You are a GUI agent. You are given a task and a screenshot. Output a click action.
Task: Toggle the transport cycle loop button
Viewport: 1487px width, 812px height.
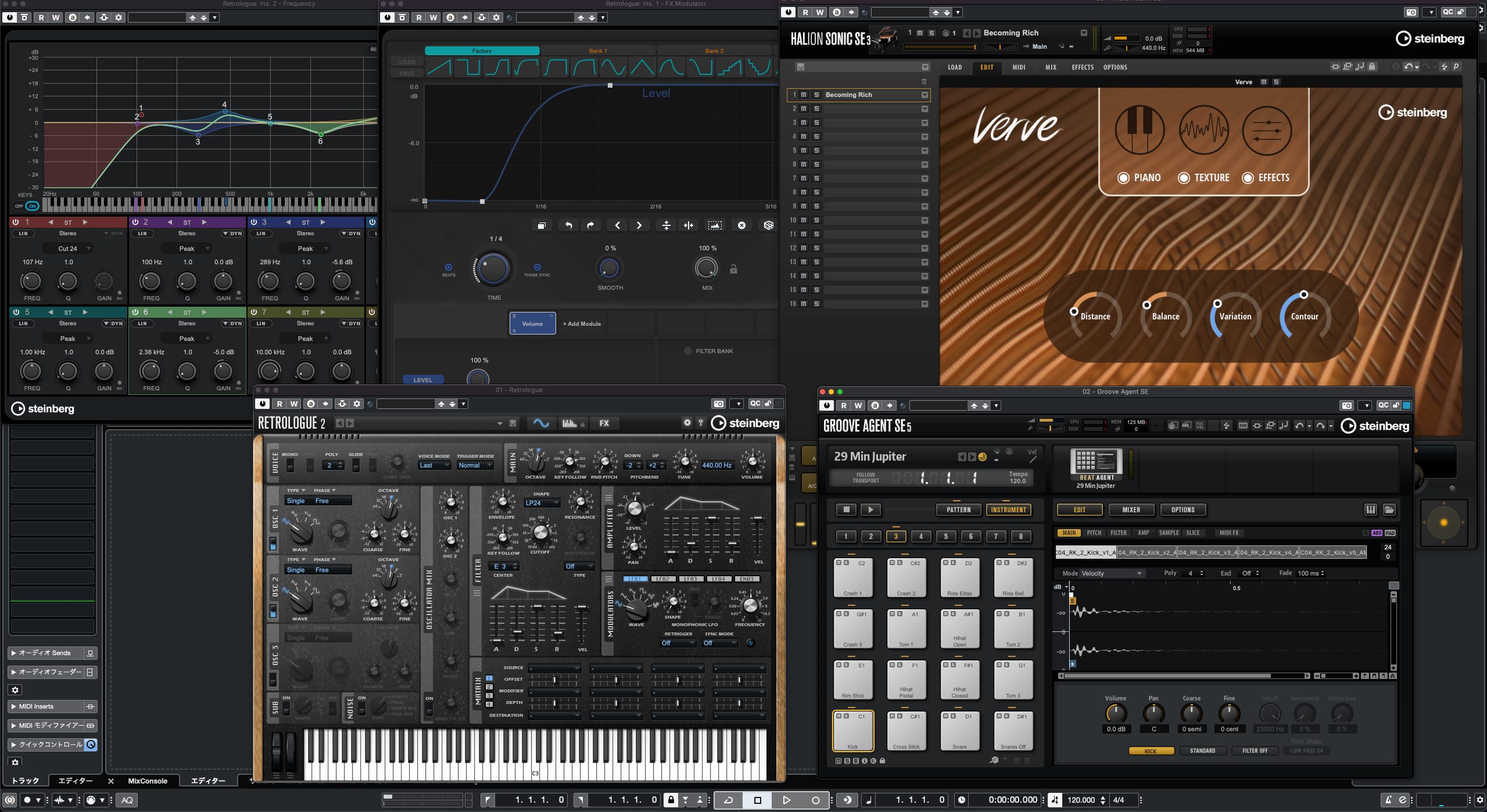tap(728, 800)
